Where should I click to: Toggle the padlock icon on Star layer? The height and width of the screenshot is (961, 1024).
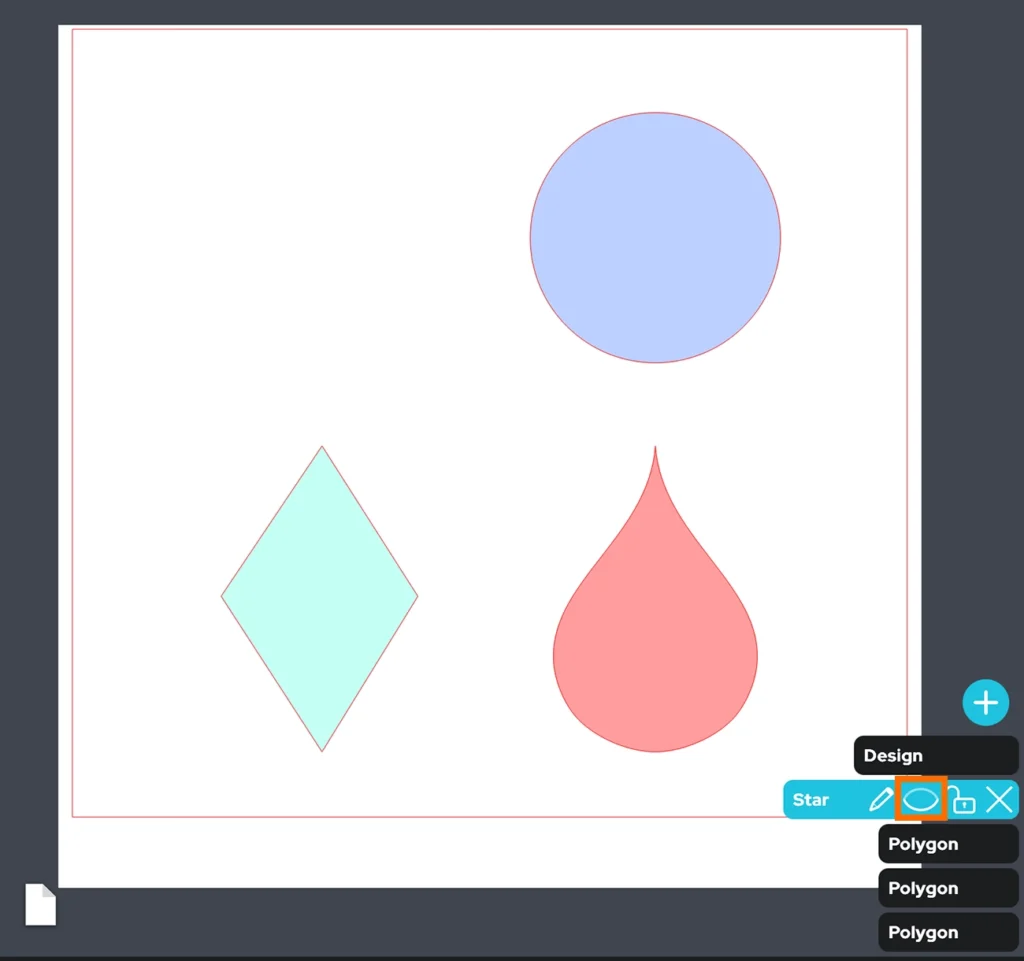pos(962,800)
